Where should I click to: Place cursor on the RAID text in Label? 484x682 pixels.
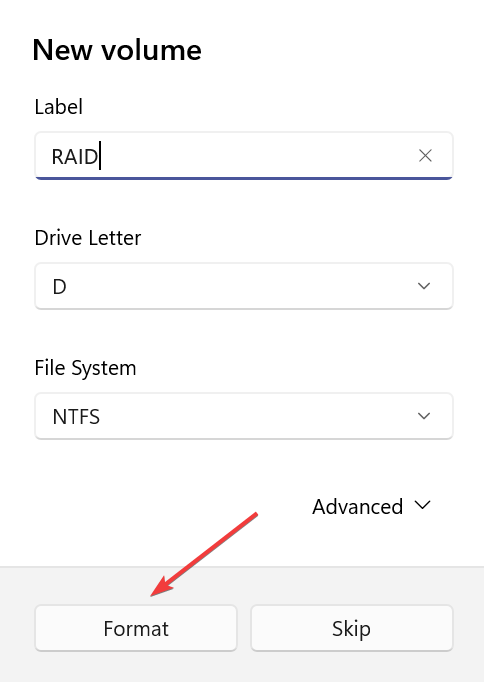click(x=75, y=157)
